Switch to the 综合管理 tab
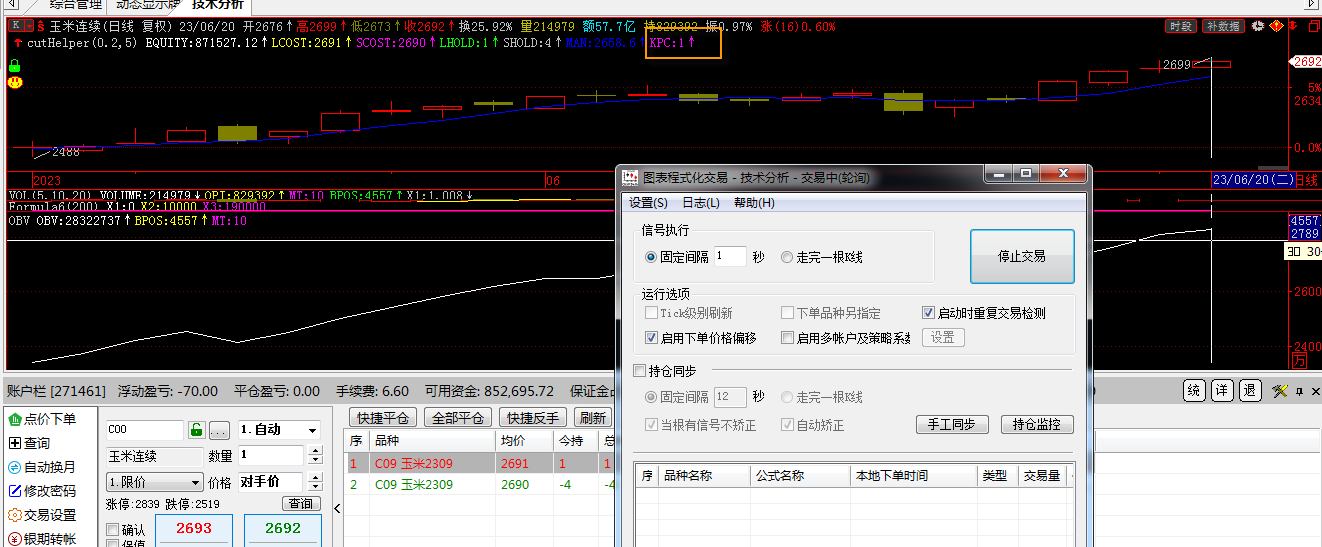This screenshot has width=1322, height=547. coord(76,4)
